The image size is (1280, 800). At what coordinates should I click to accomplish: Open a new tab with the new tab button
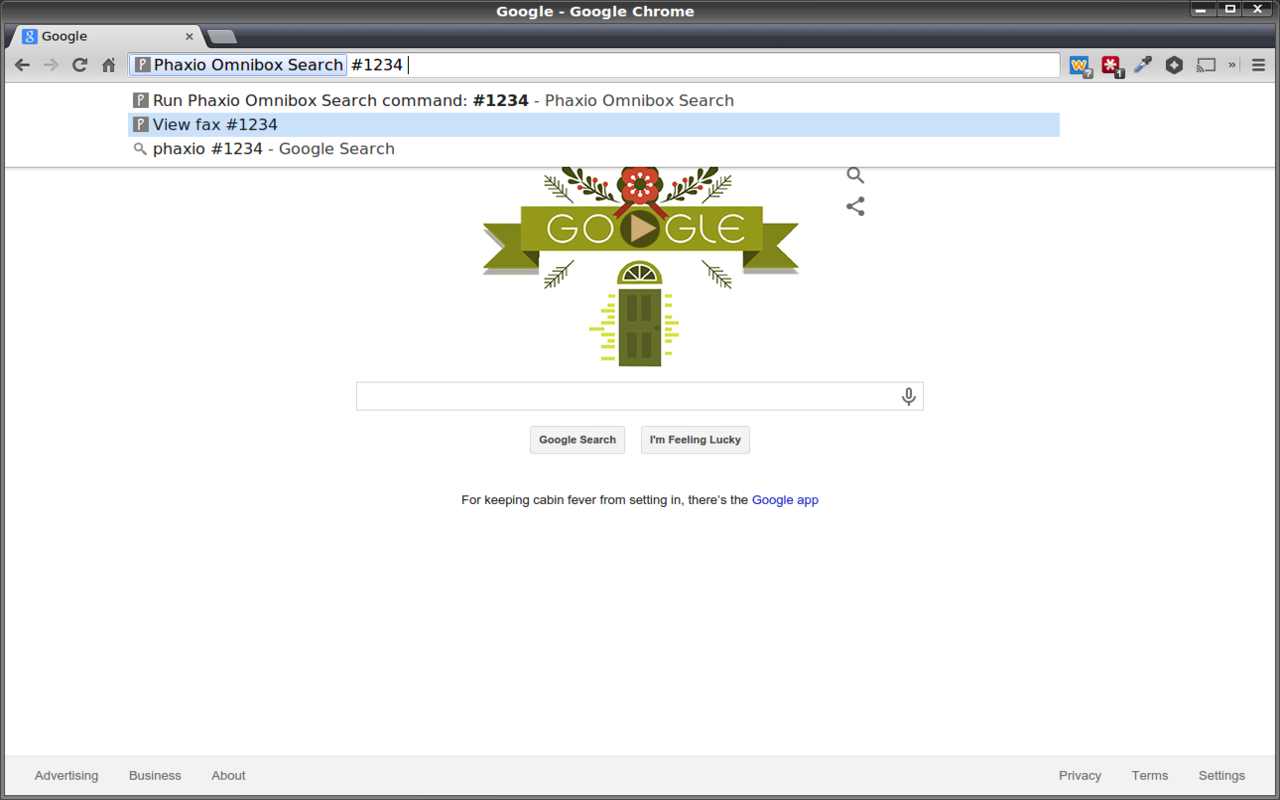coord(221,37)
